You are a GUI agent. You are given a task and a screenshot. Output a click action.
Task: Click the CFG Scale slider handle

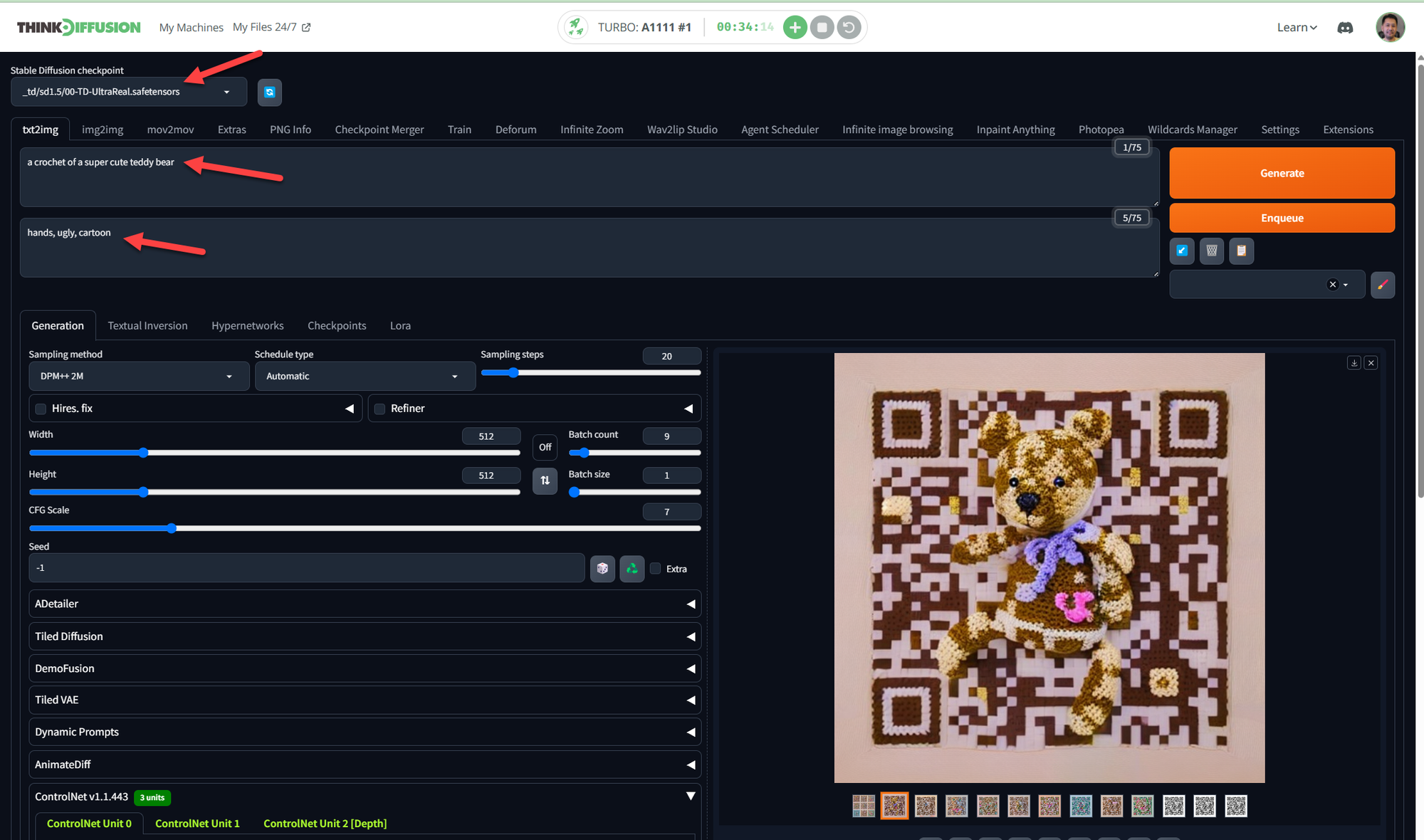tap(171, 528)
